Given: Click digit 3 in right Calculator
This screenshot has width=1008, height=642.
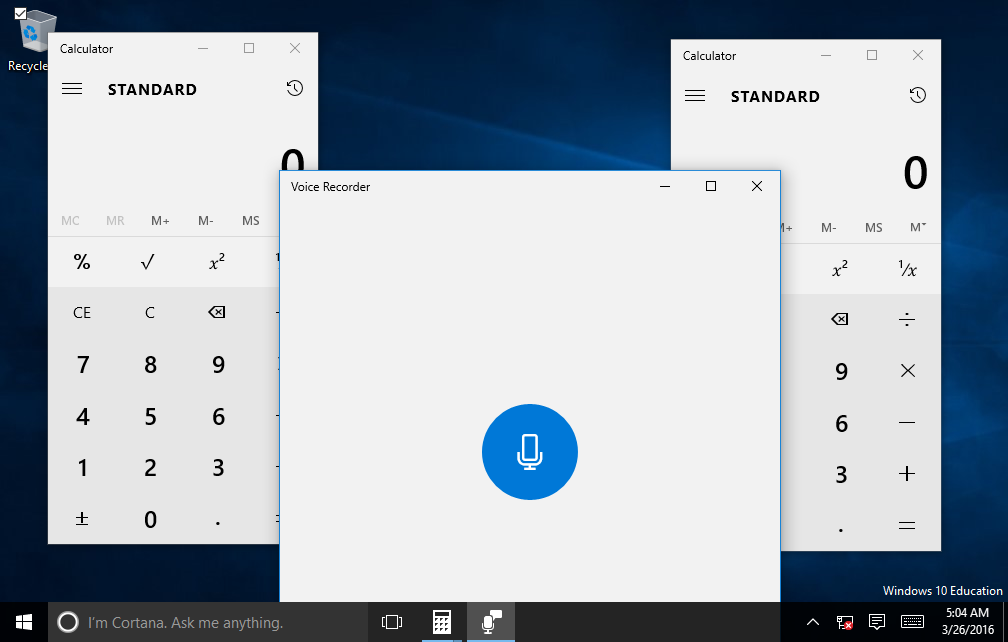Looking at the screenshot, I should (841, 474).
